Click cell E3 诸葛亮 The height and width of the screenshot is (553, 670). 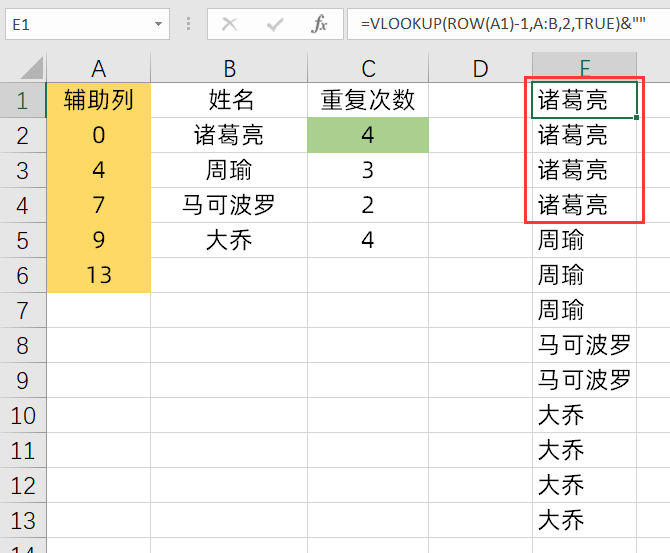585,171
